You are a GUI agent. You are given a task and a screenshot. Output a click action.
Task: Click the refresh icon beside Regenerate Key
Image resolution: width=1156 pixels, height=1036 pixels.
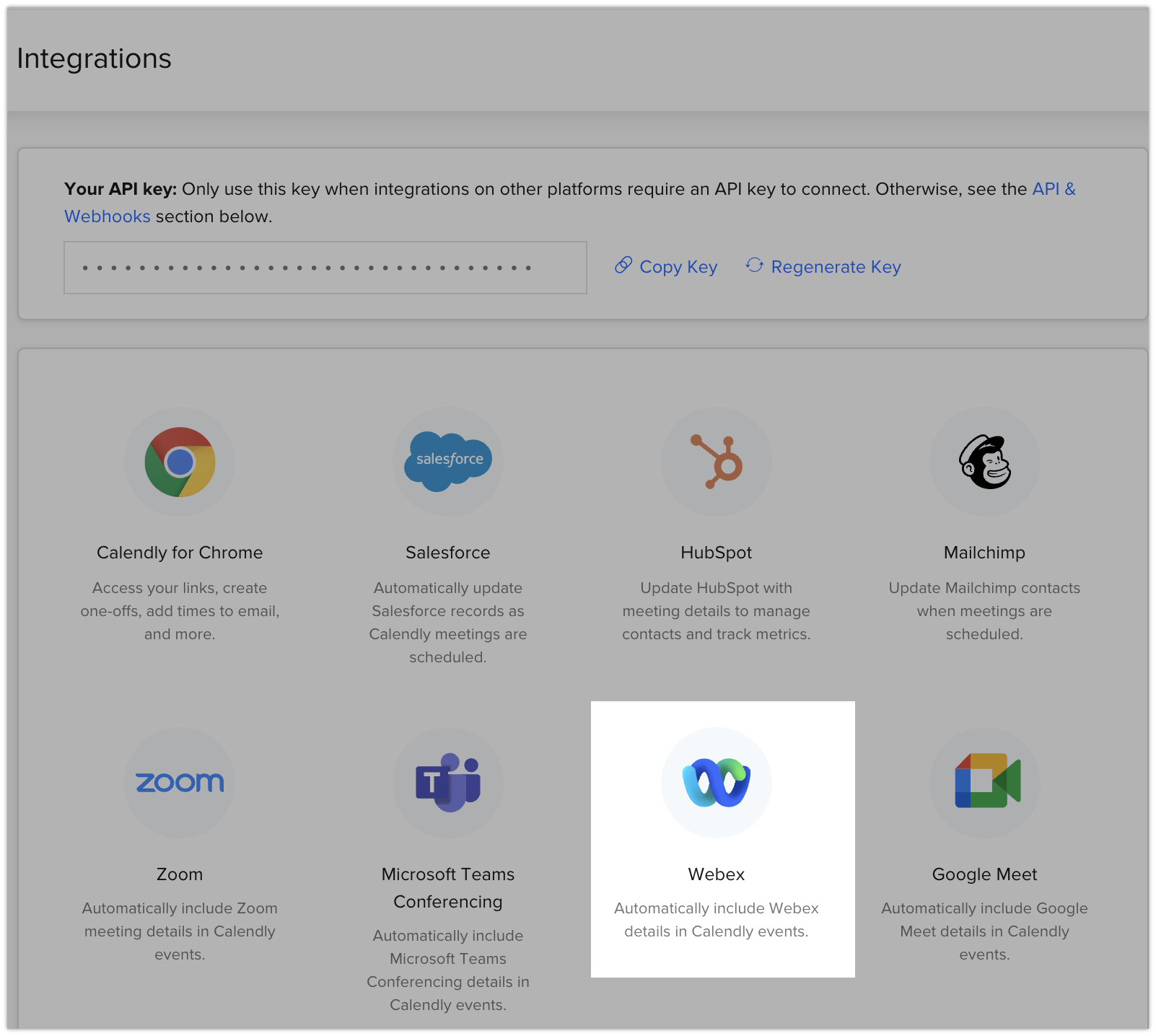(755, 265)
